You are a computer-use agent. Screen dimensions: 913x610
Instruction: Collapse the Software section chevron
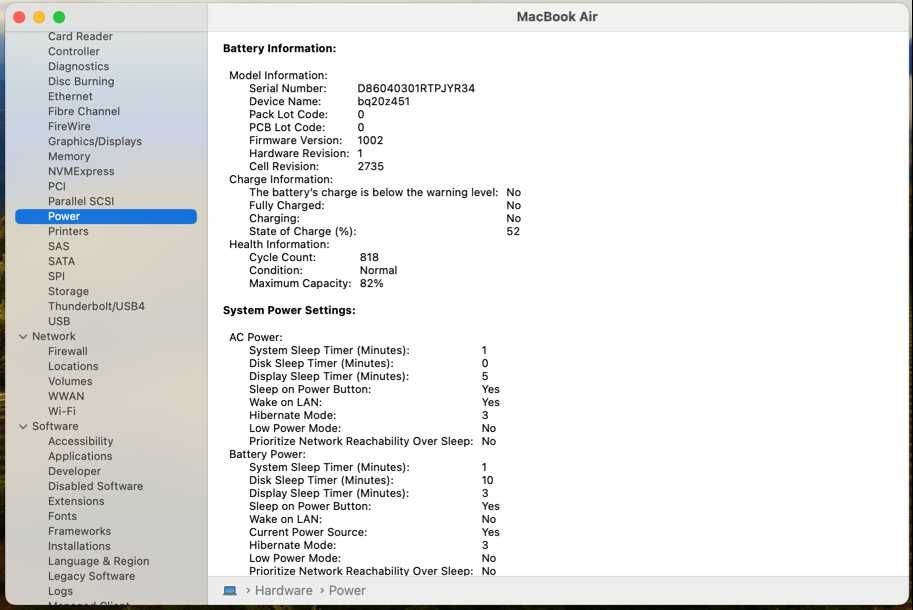[x=23, y=427]
